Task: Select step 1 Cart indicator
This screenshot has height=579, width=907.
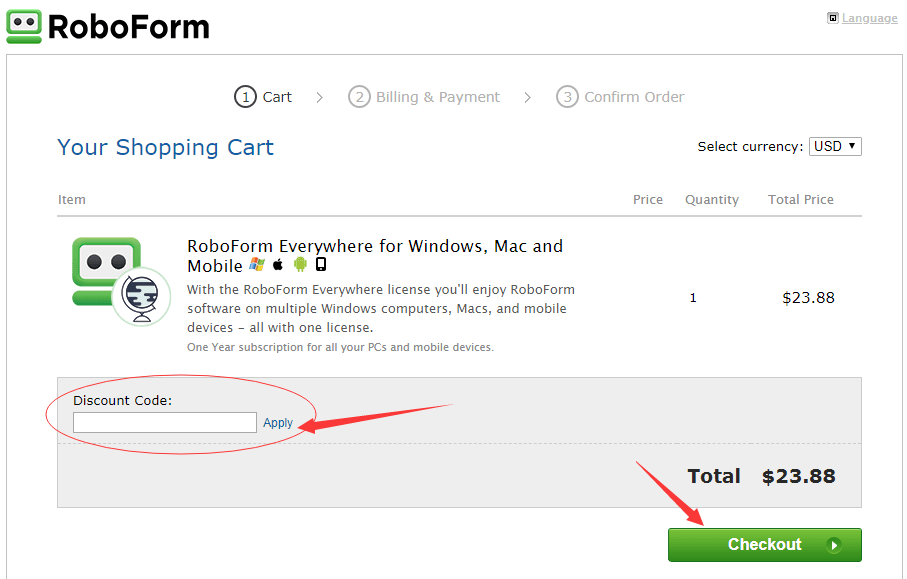Action: pos(246,96)
